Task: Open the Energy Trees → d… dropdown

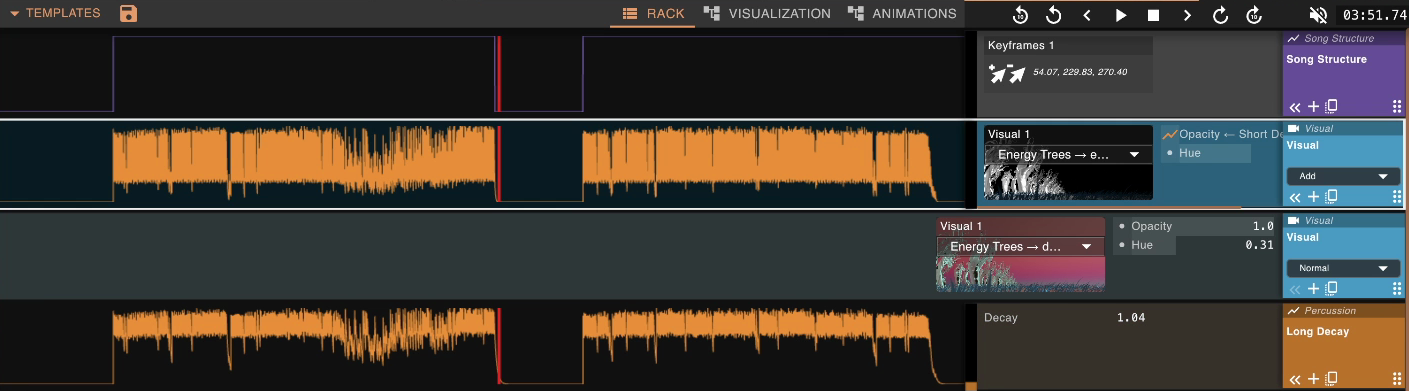Action: tap(1020, 247)
